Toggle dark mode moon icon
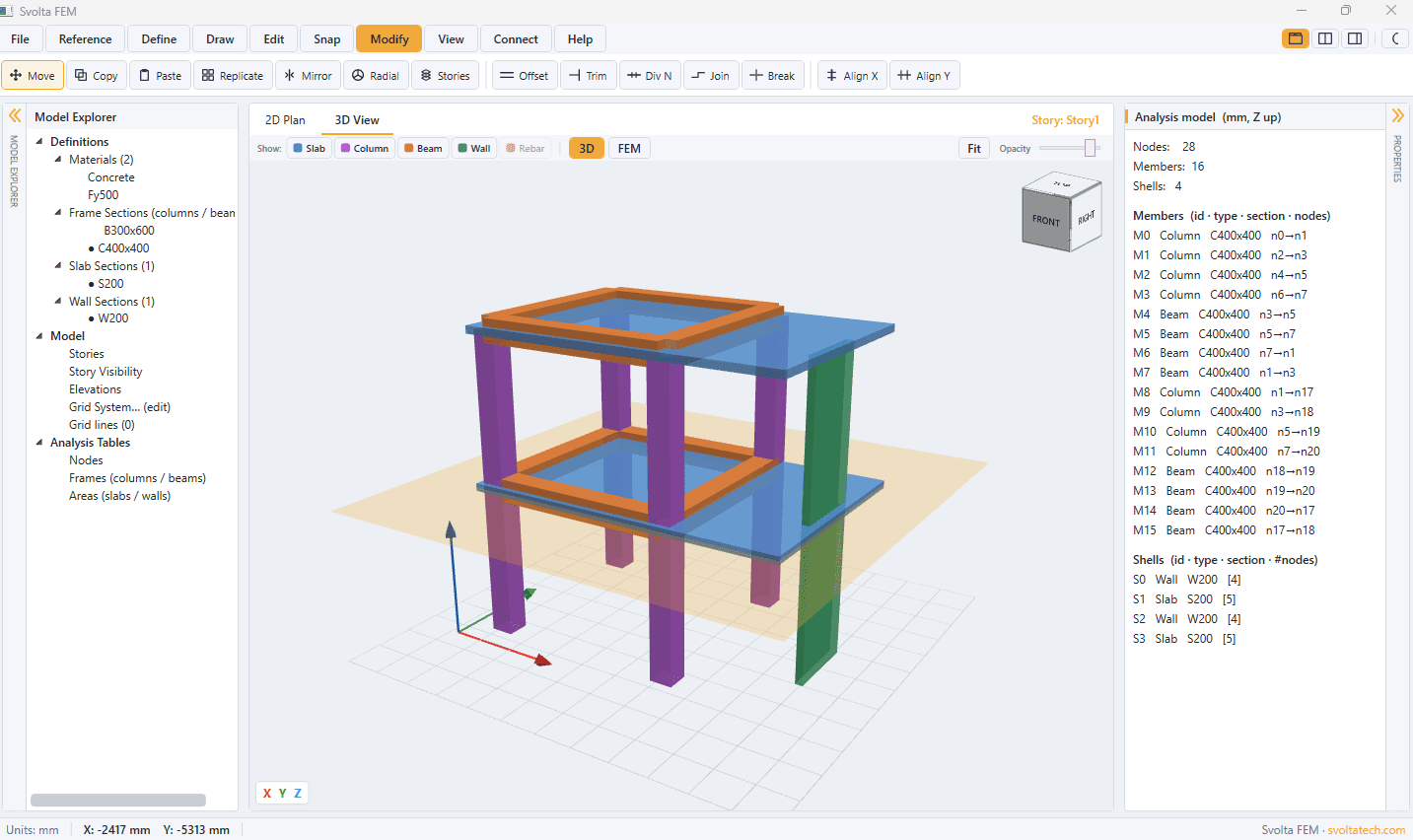 click(1395, 38)
